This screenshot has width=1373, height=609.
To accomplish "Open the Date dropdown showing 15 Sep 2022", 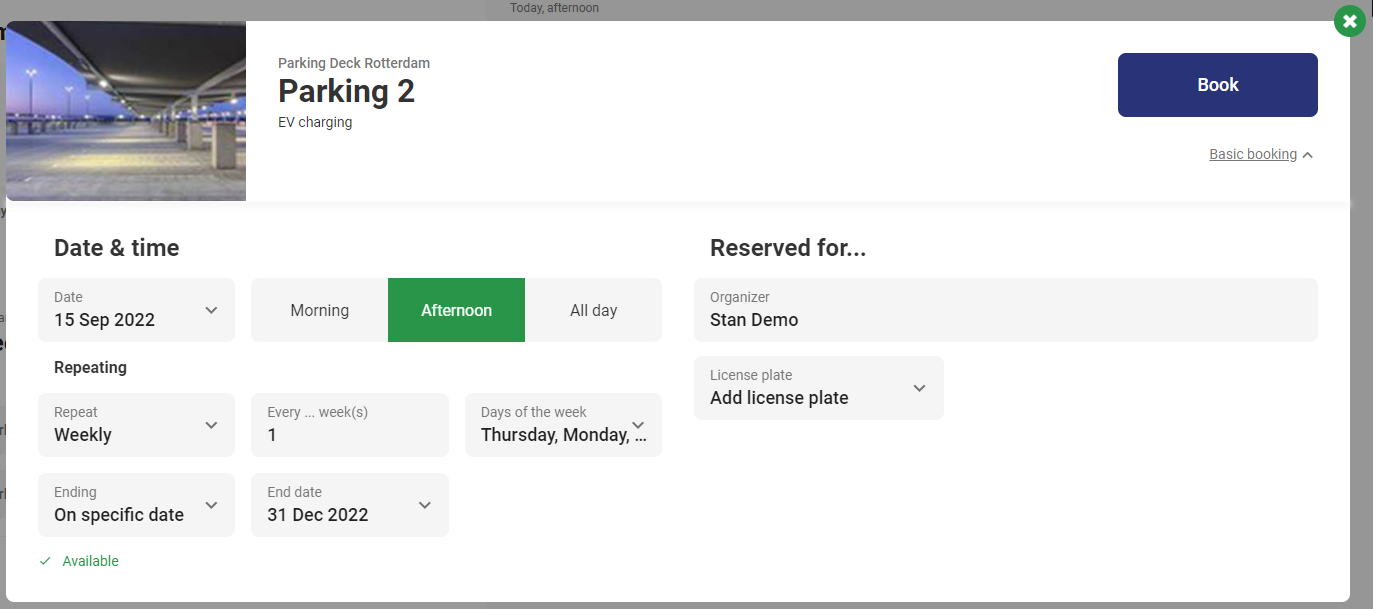I will (136, 310).
